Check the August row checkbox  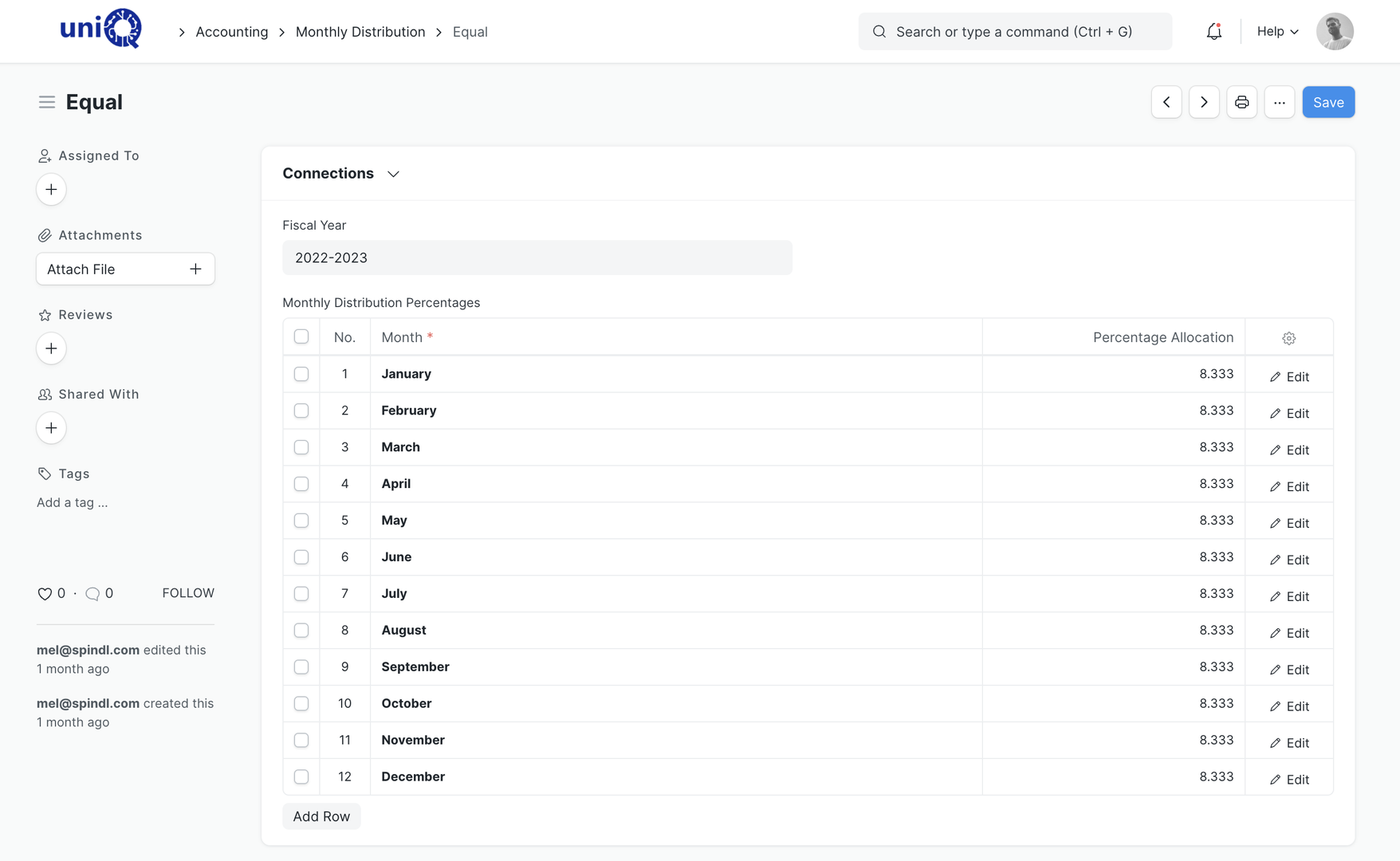pyautogui.click(x=301, y=631)
